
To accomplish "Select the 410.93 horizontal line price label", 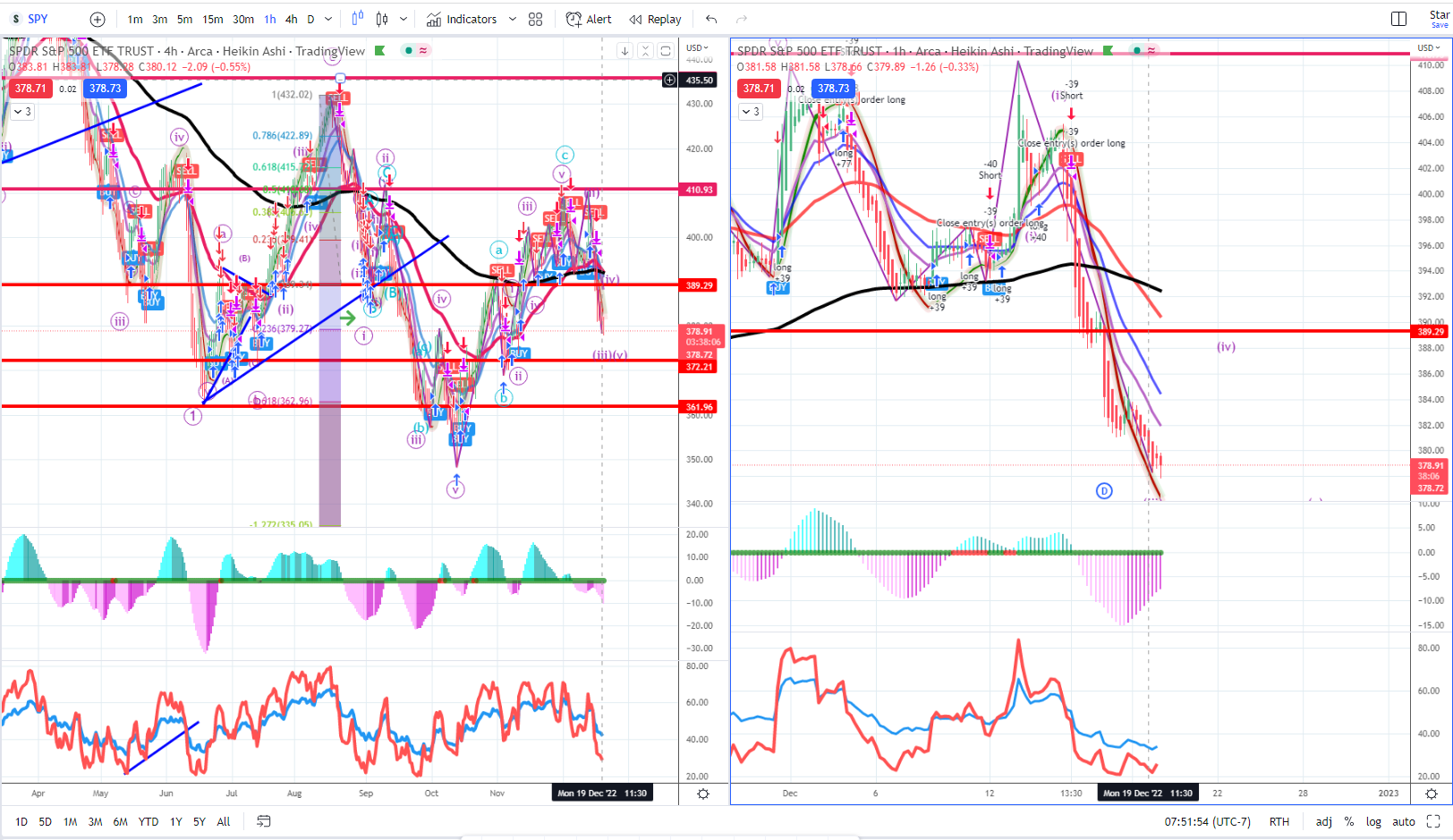I will coord(700,190).
